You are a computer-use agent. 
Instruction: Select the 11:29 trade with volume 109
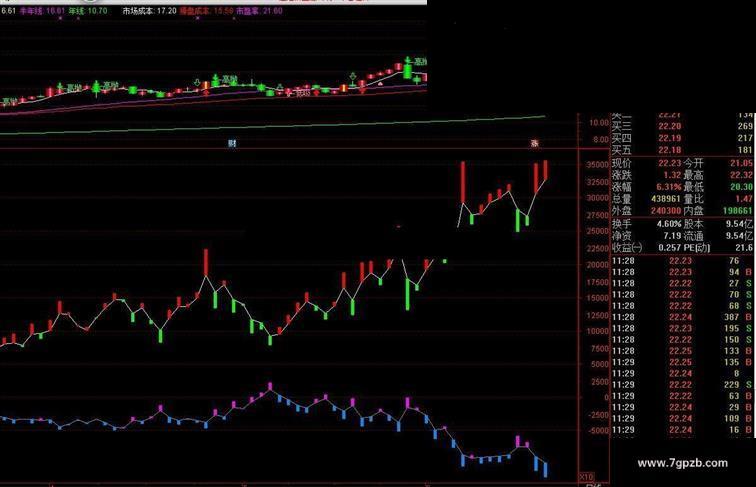682,419
